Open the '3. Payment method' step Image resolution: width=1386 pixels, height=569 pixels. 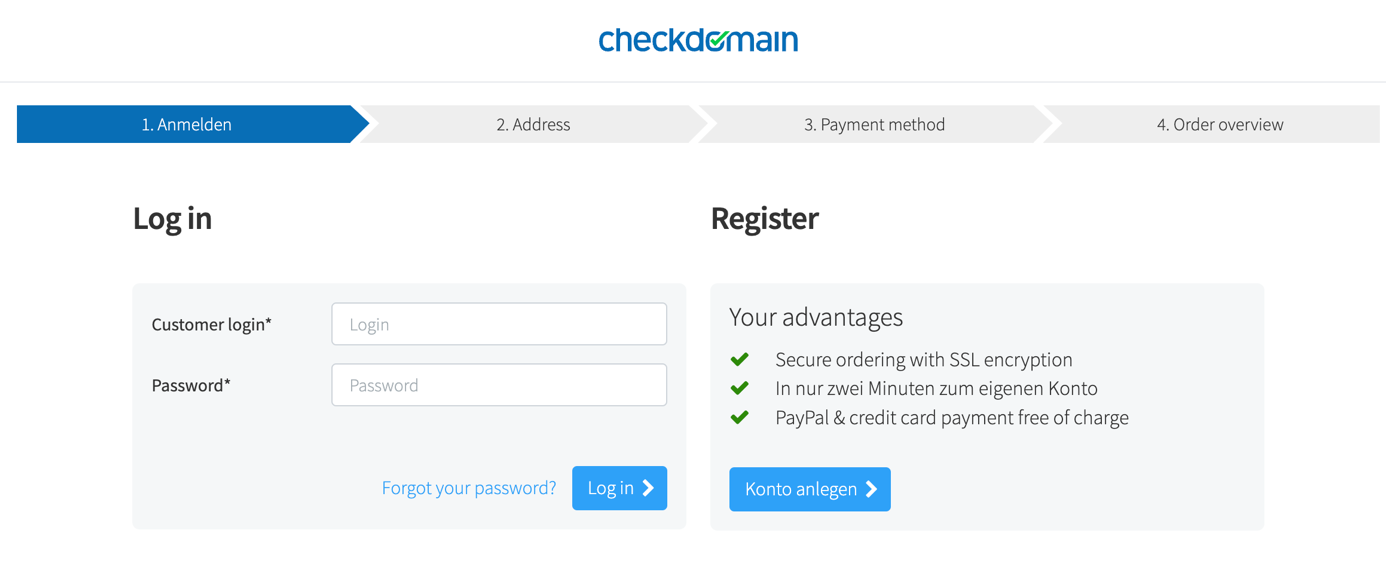(x=874, y=124)
